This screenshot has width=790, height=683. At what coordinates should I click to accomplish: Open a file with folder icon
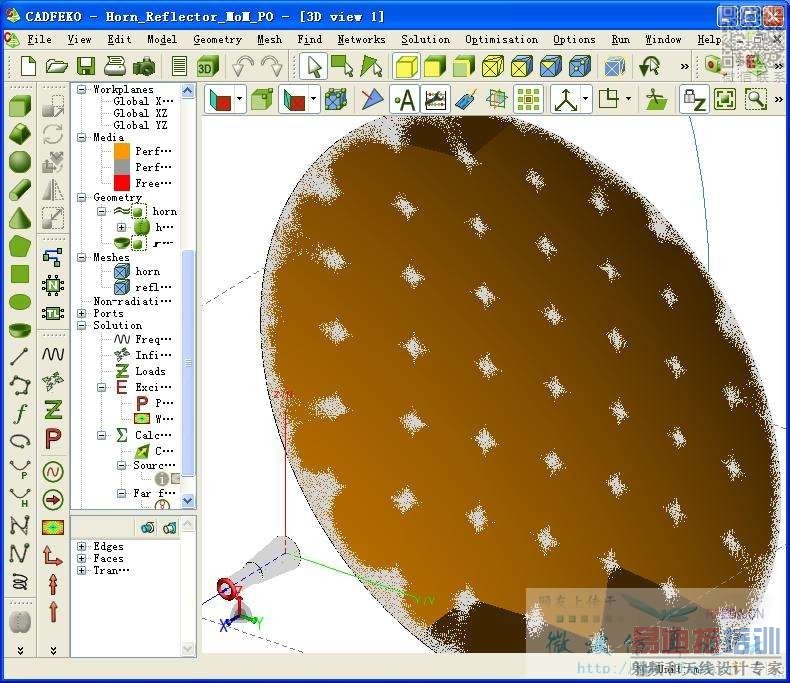(56, 66)
